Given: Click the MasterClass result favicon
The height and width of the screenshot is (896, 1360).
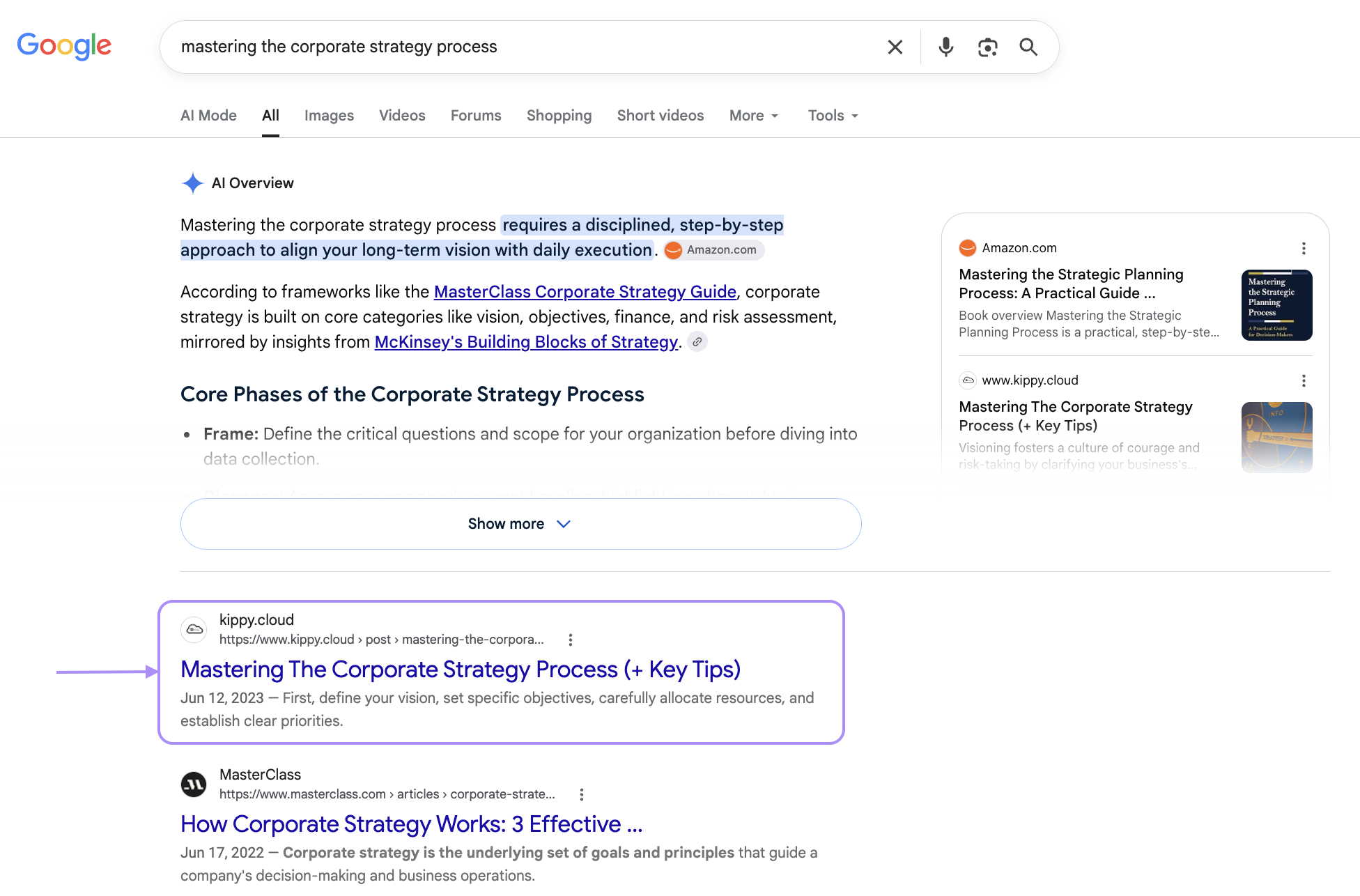Looking at the screenshot, I should coord(194,784).
